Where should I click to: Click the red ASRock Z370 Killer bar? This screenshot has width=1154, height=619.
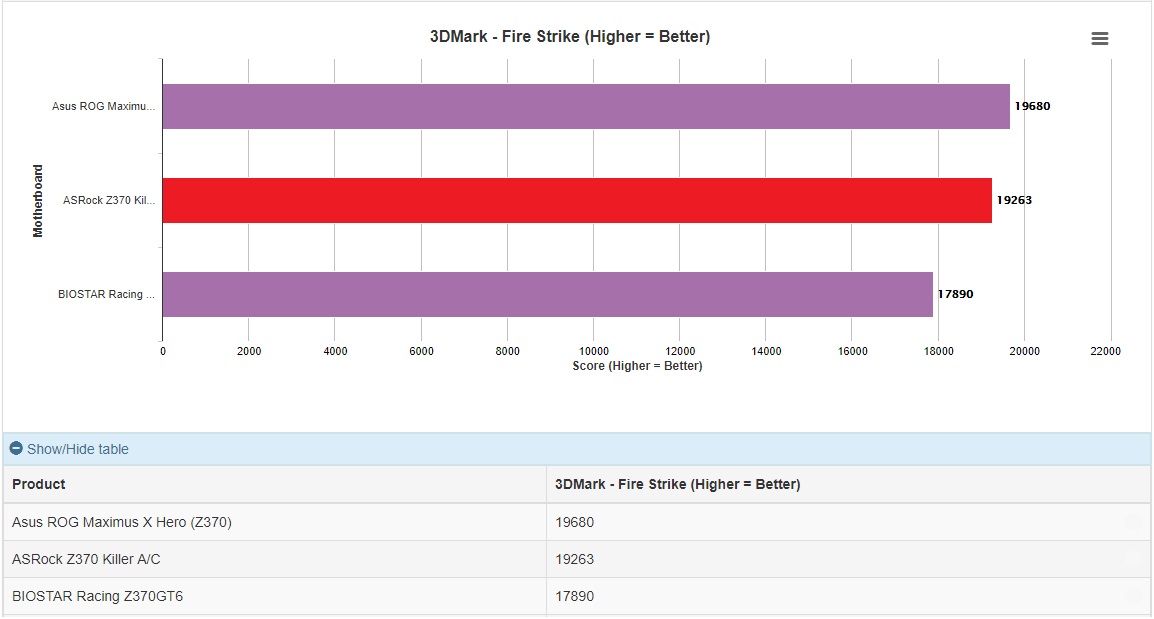tap(577, 200)
